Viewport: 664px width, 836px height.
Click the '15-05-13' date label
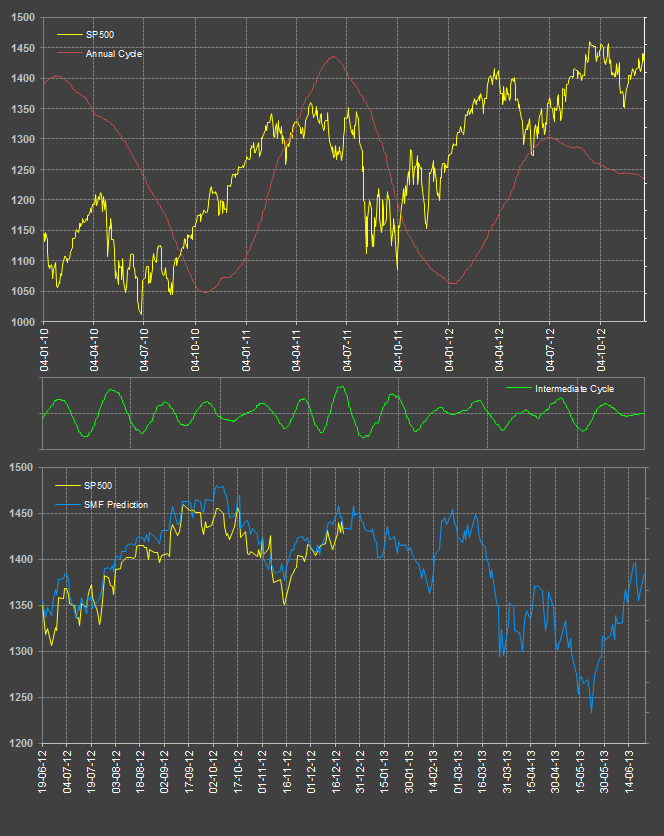pos(580,771)
